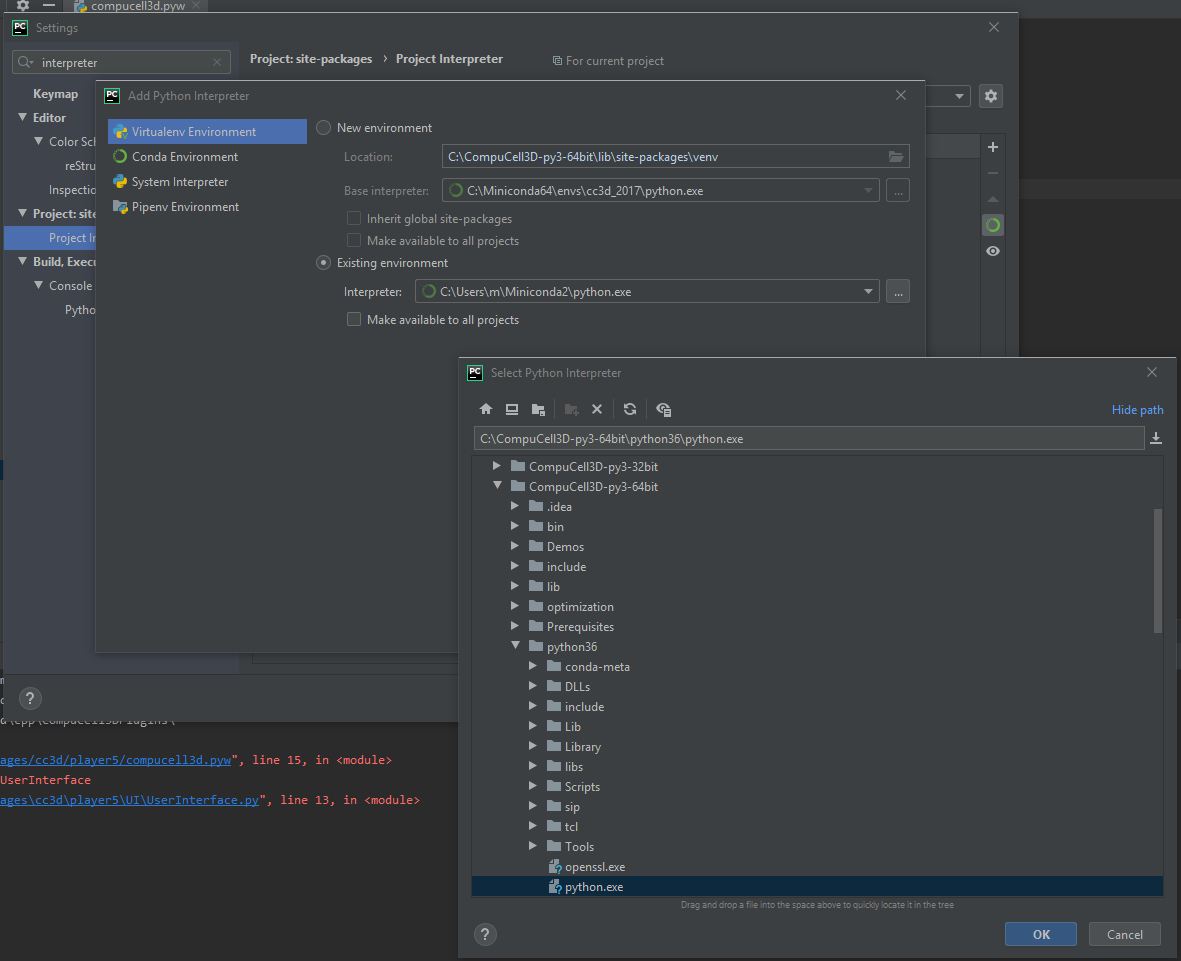Collapse CompuCell3D-py3-64bit folder
1181x961 pixels.
click(x=497, y=486)
